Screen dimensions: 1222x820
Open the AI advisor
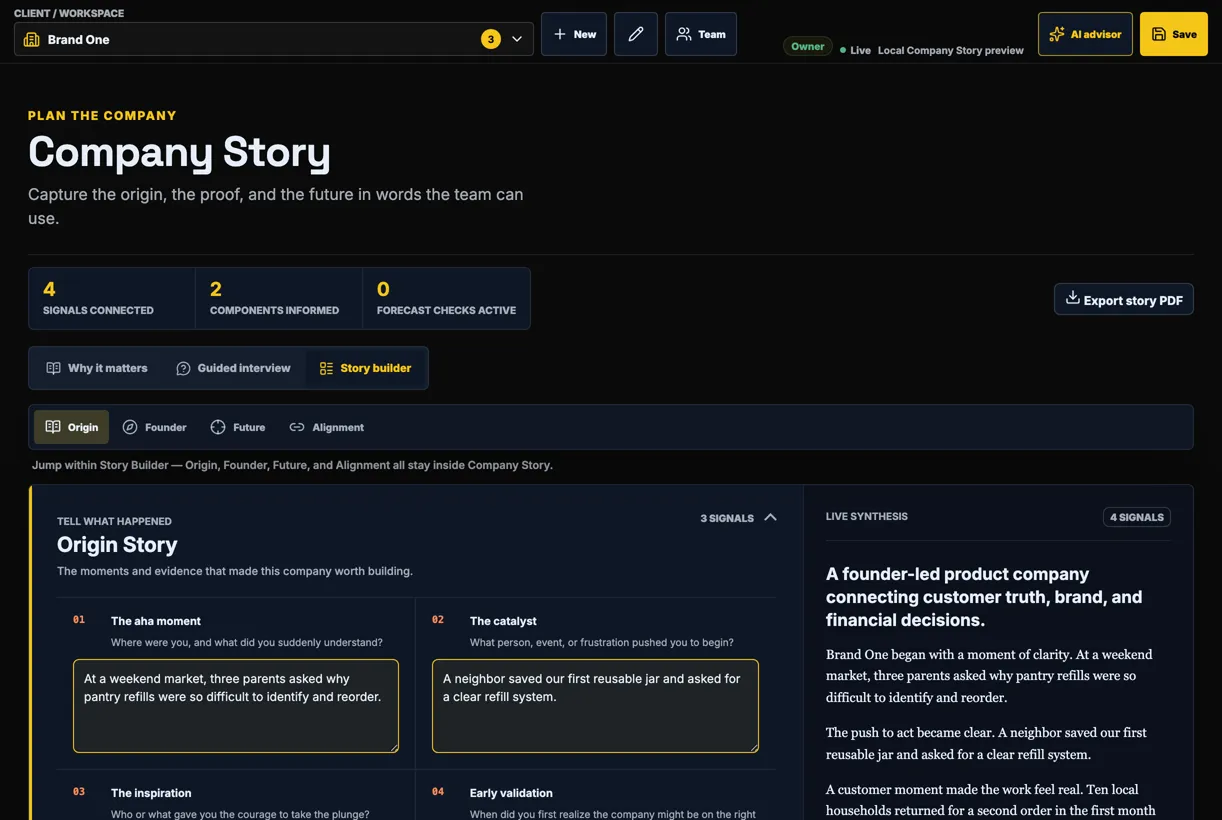[x=1085, y=34]
